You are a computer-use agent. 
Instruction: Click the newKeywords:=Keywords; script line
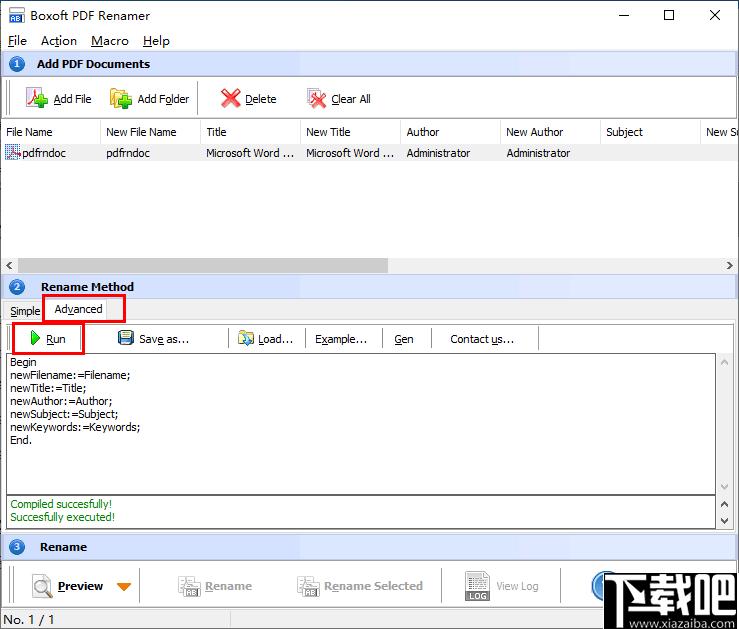(x=75, y=427)
